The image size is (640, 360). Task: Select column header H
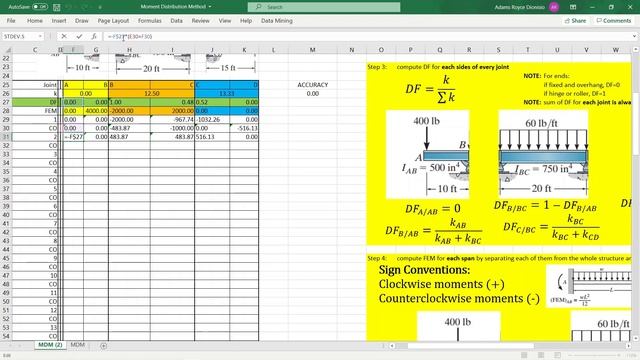click(129, 50)
